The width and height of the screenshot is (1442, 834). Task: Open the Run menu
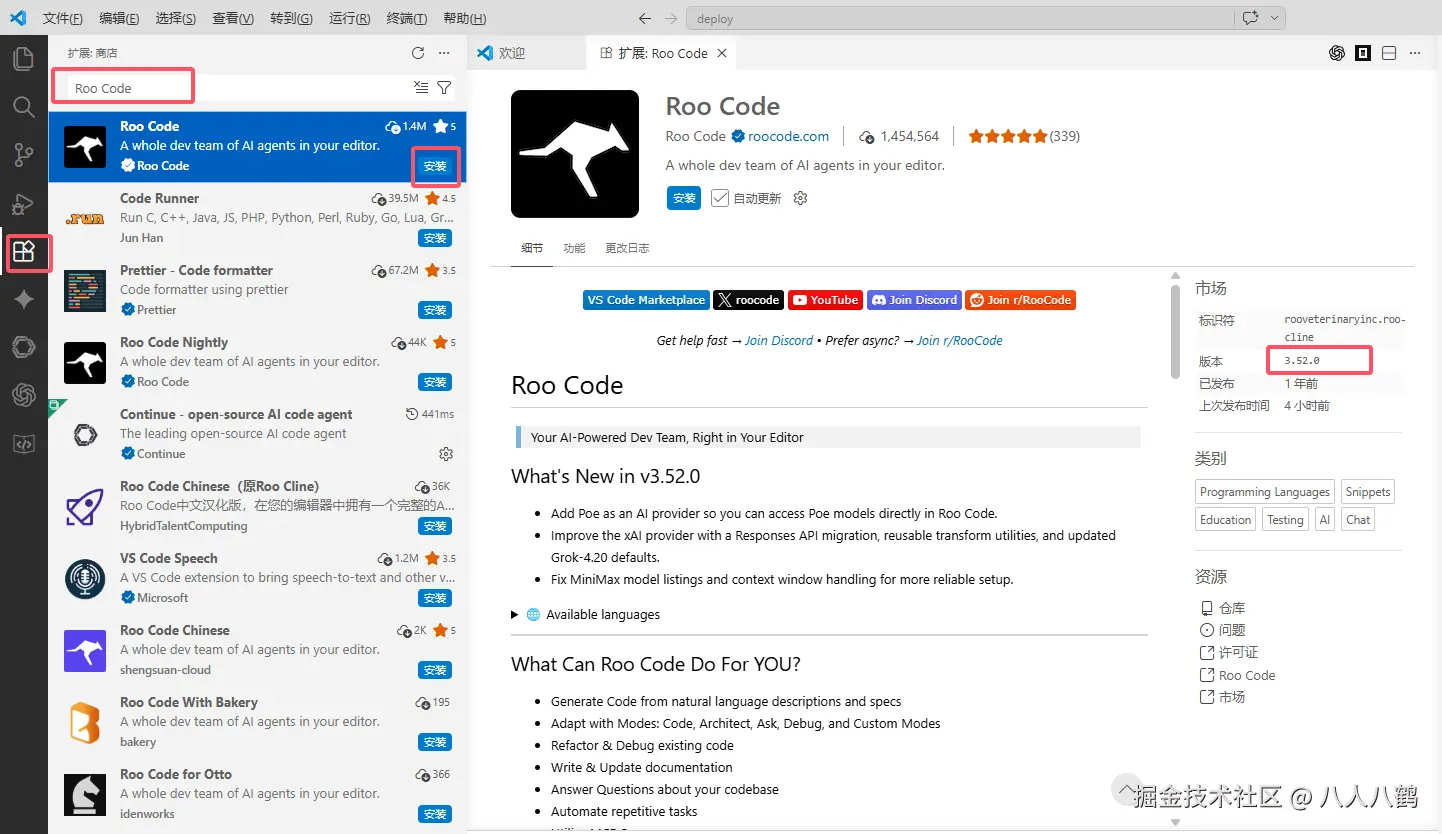349,18
